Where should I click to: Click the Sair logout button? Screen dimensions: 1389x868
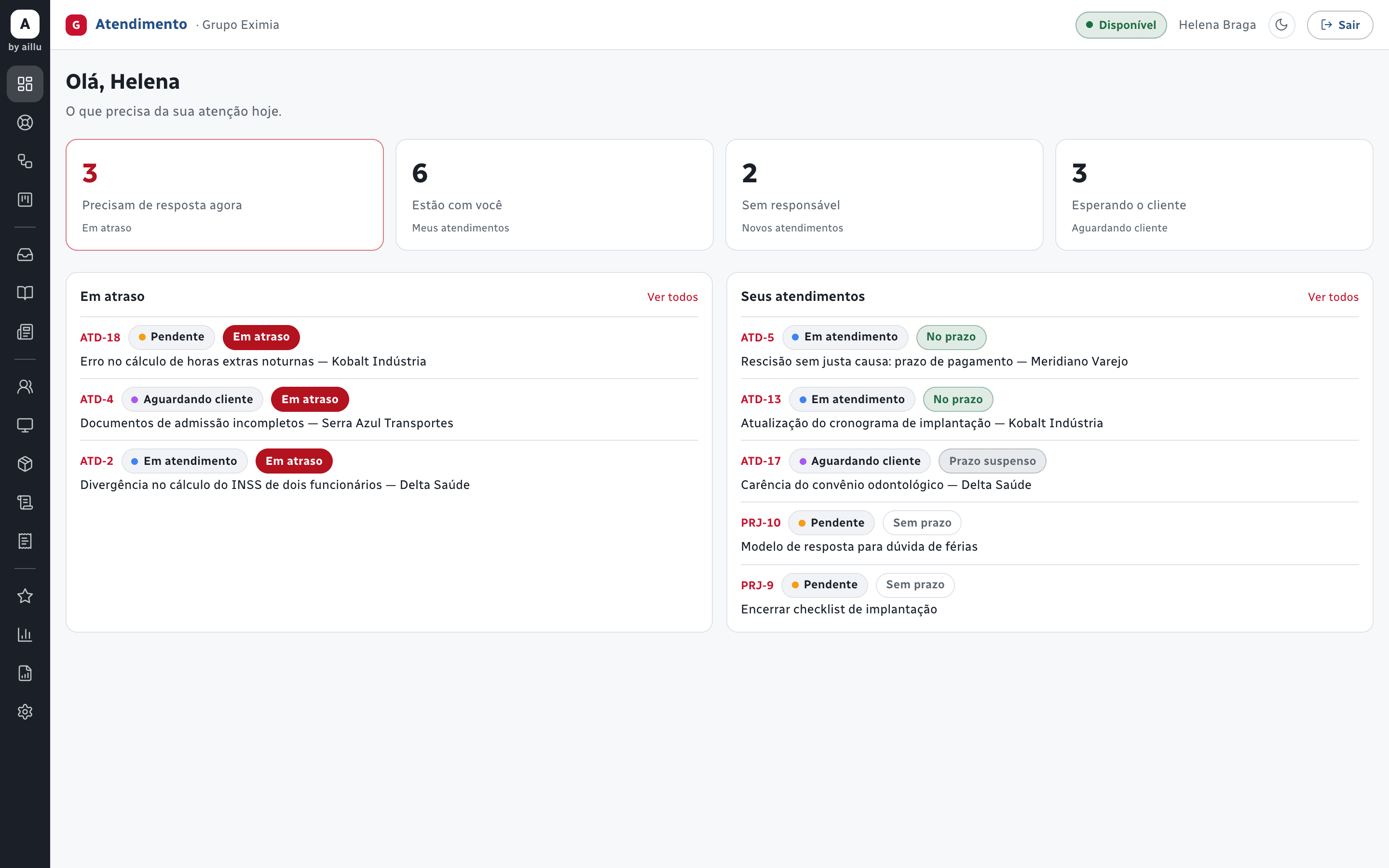(1340, 25)
